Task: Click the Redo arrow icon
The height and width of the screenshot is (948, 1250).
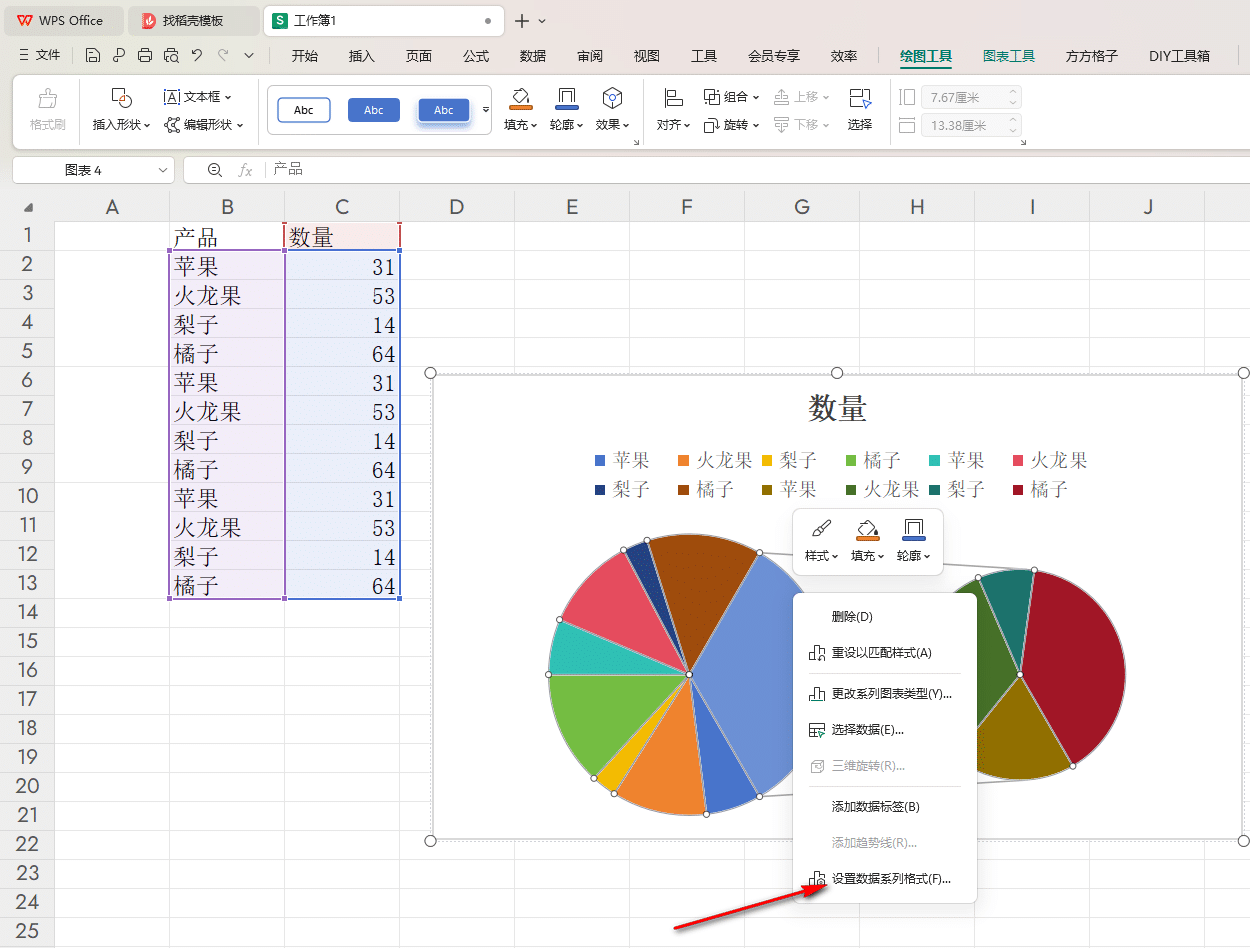Action: coord(223,56)
